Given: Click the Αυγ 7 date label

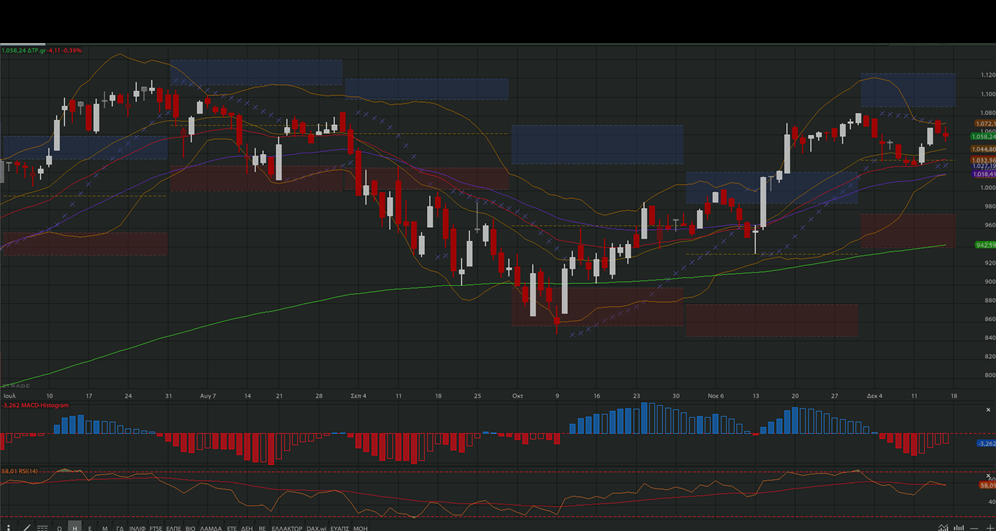Looking at the screenshot, I should click(x=207, y=396).
